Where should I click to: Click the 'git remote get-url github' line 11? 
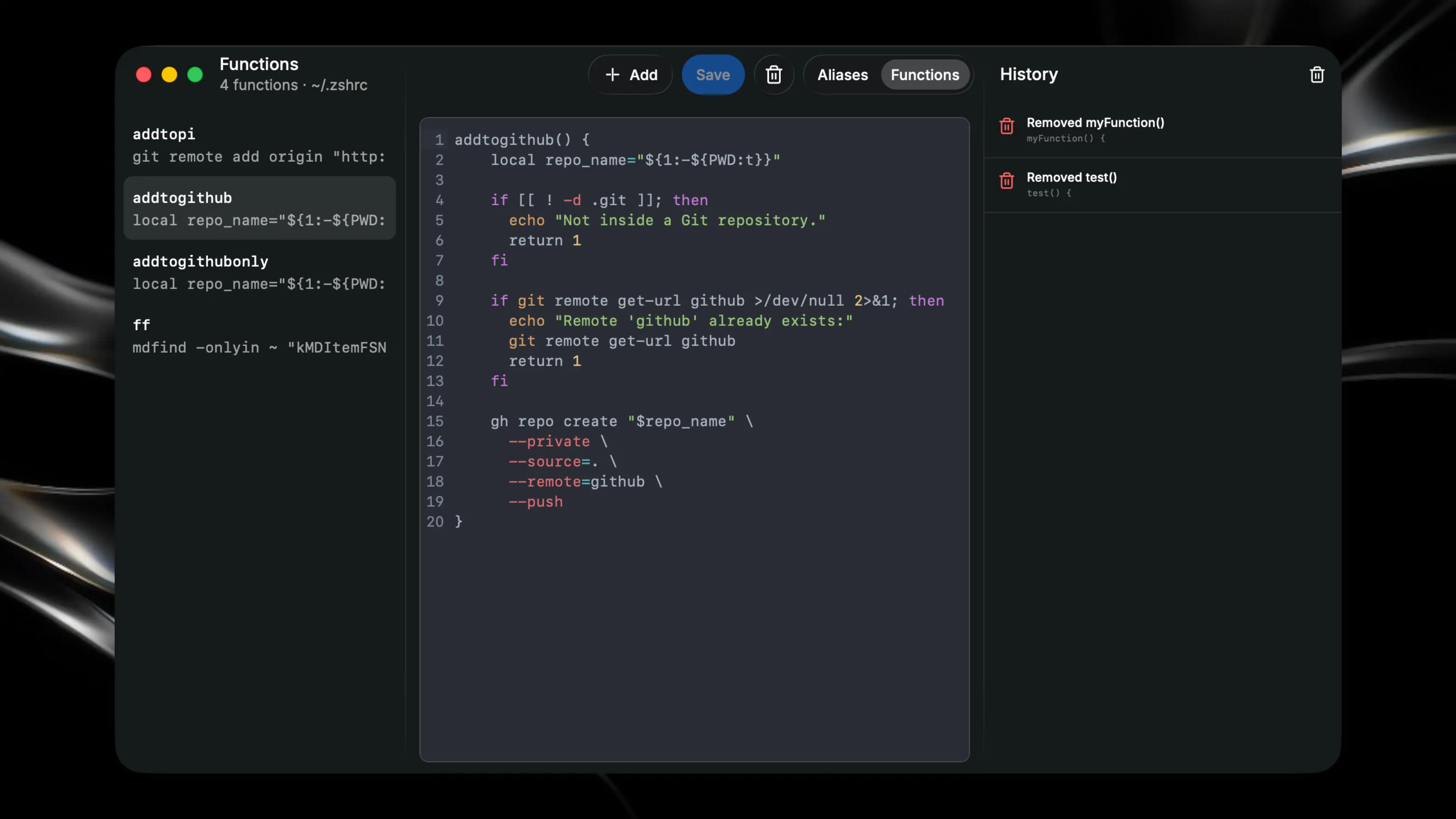pos(622,341)
